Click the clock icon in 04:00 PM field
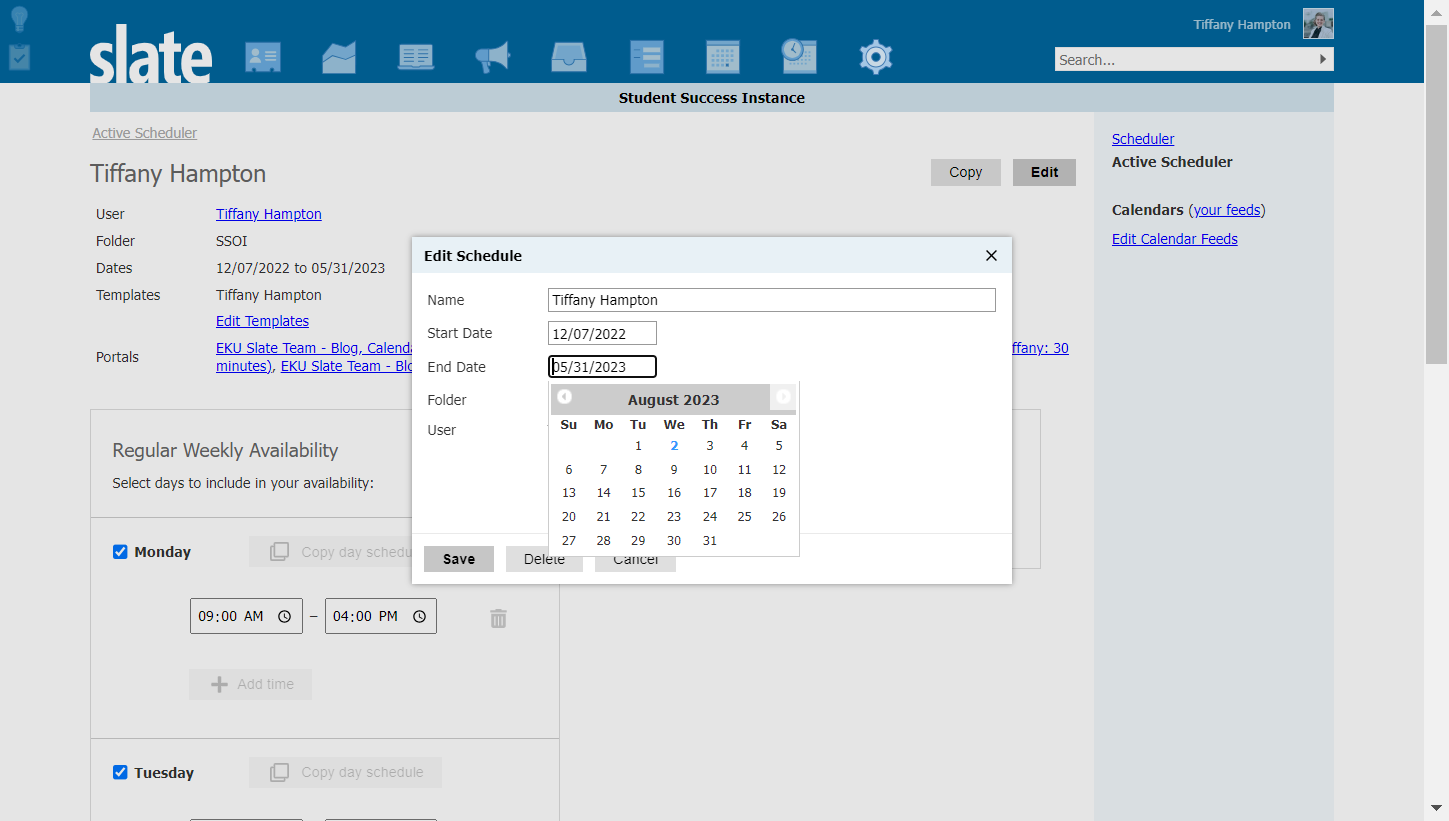 tap(419, 617)
